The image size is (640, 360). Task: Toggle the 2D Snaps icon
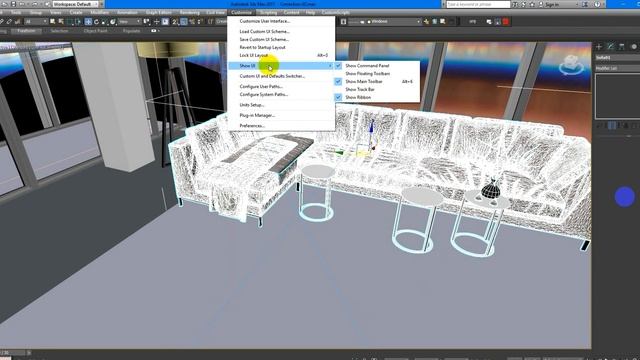(x=175, y=22)
